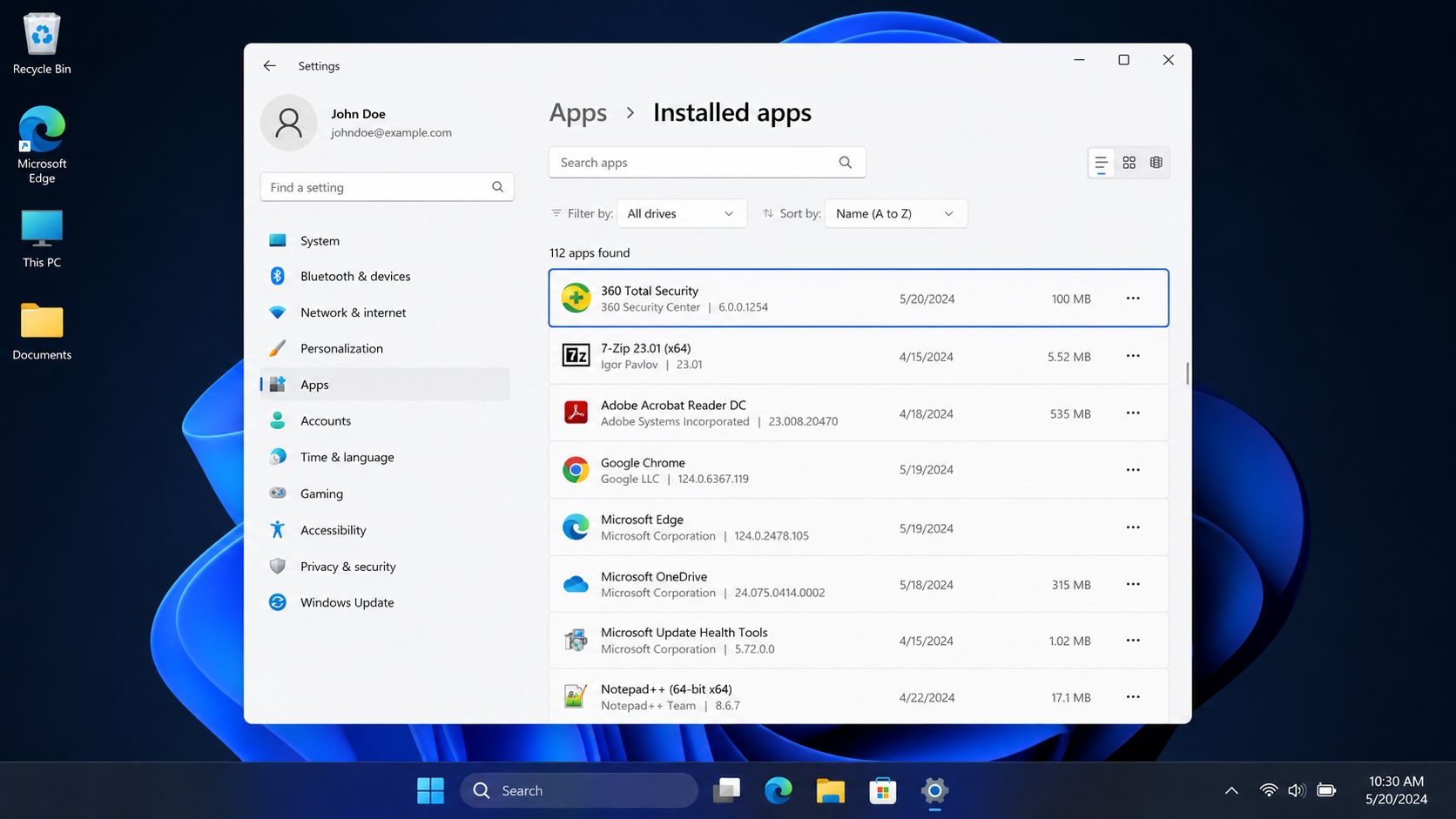Click the magnifier in Find a setting

(x=497, y=187)
